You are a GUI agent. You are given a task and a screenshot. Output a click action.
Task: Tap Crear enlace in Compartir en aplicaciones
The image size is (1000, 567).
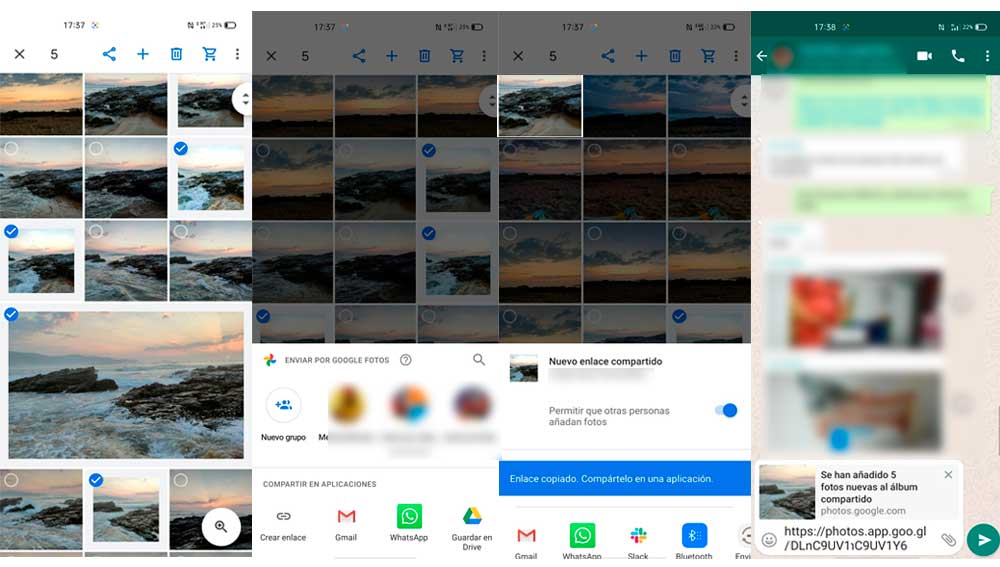[283, 525]
